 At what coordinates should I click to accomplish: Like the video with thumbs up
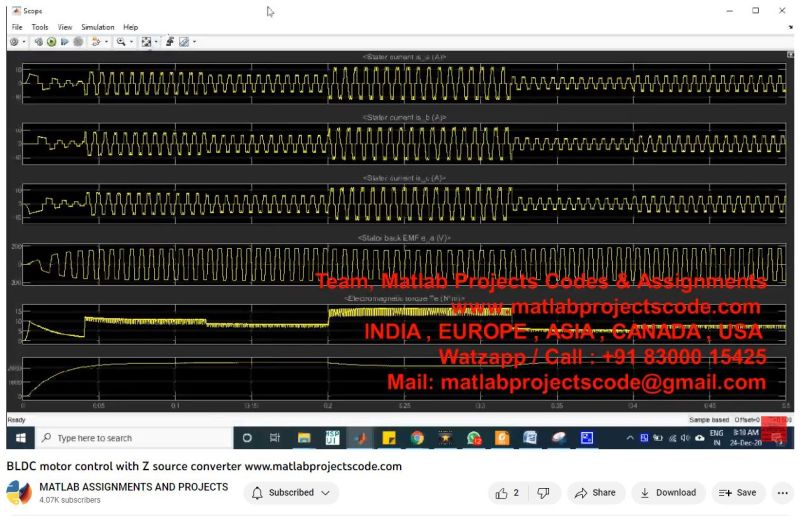pos(507,493)
